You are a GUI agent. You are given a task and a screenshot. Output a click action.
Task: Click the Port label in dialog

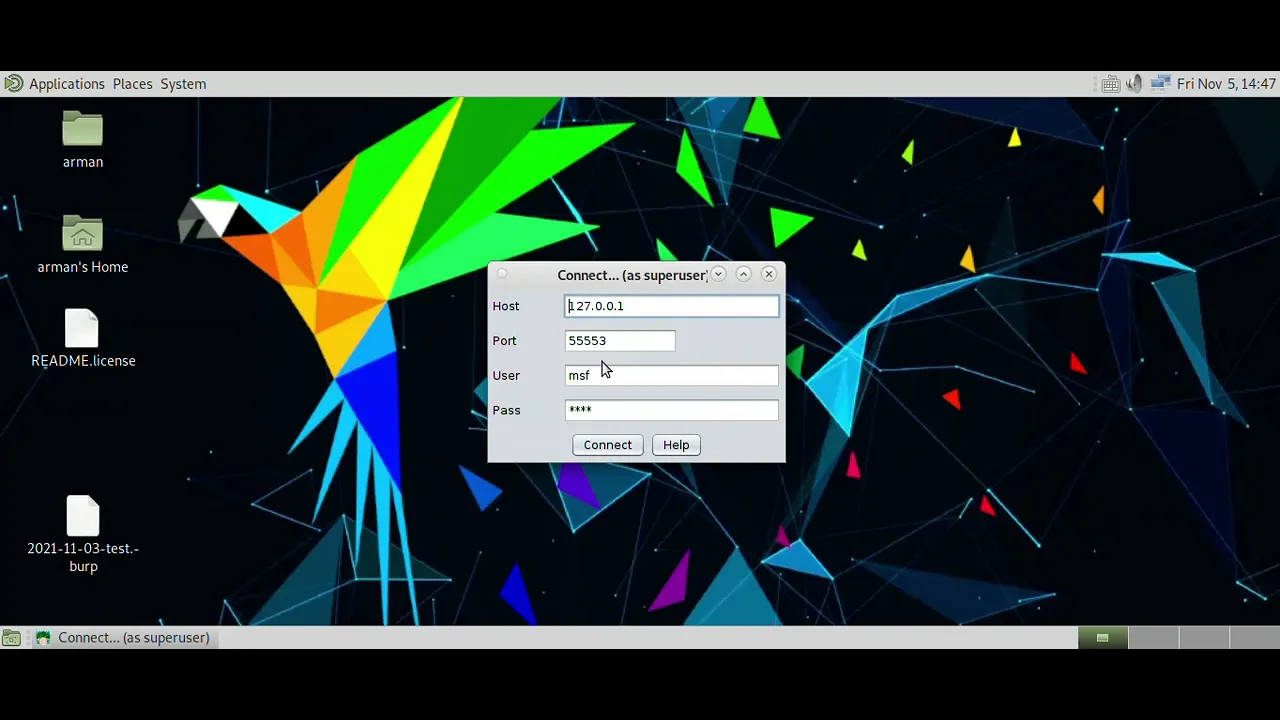click(504, 341)
